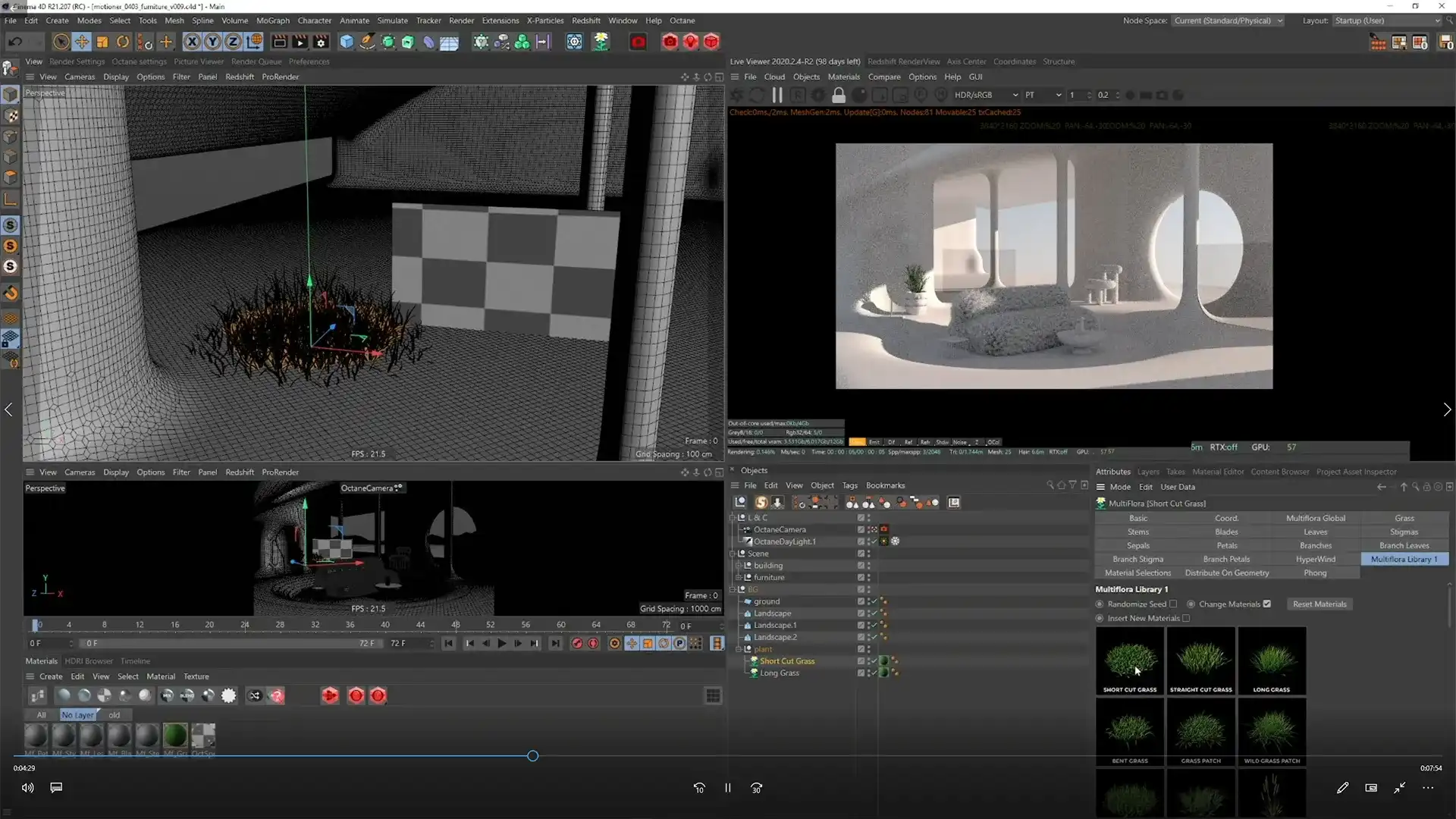
Task: Open the HDR/sRGB dropdown in Live Viewer
Action: pyautogui.click(x=985, y=95)
